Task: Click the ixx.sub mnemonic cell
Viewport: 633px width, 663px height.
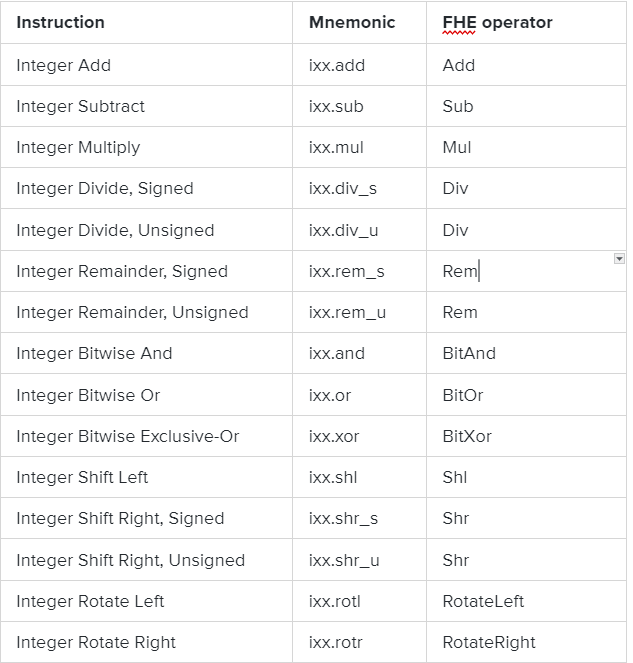Action: click(335, 106)
